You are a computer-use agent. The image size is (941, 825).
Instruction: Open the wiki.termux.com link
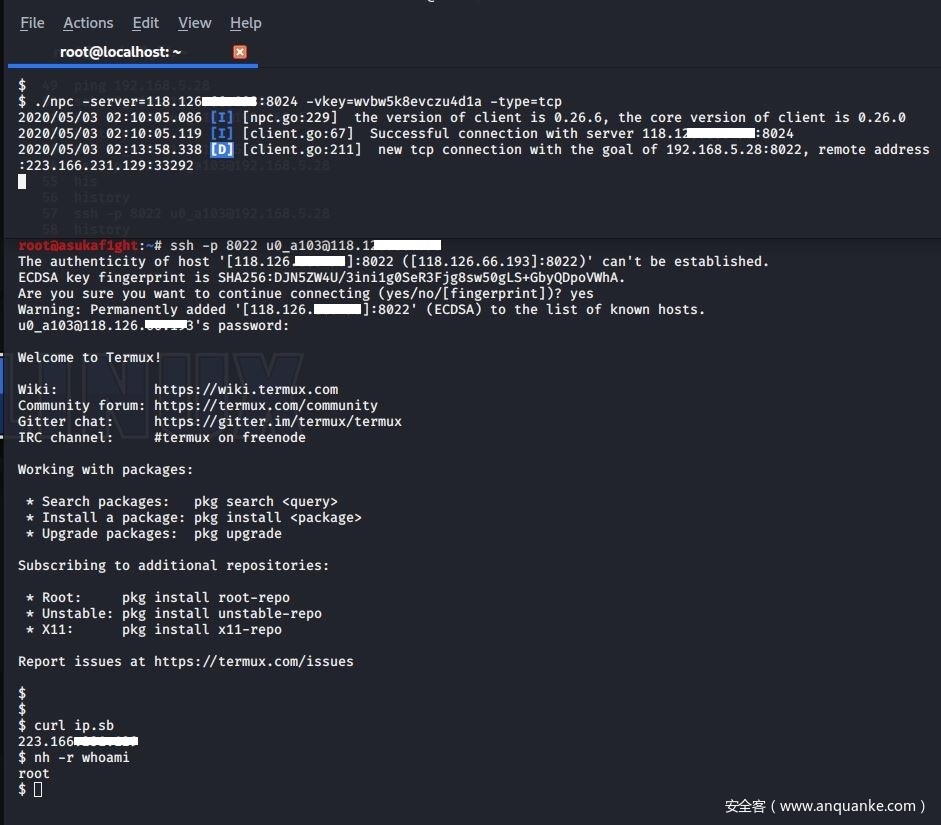tap(246, 389)
